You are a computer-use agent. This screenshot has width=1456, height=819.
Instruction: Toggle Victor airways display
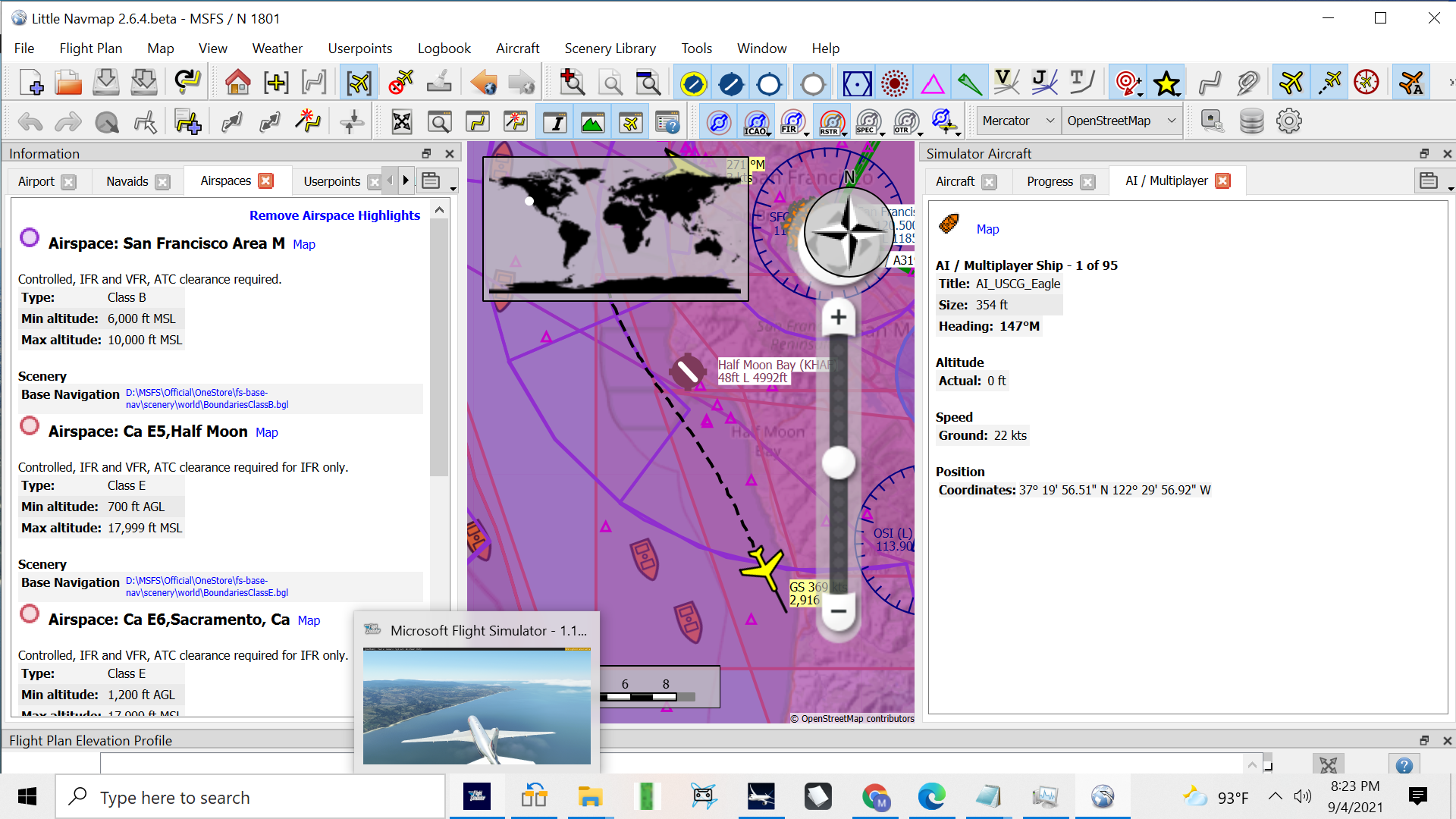1006,83
